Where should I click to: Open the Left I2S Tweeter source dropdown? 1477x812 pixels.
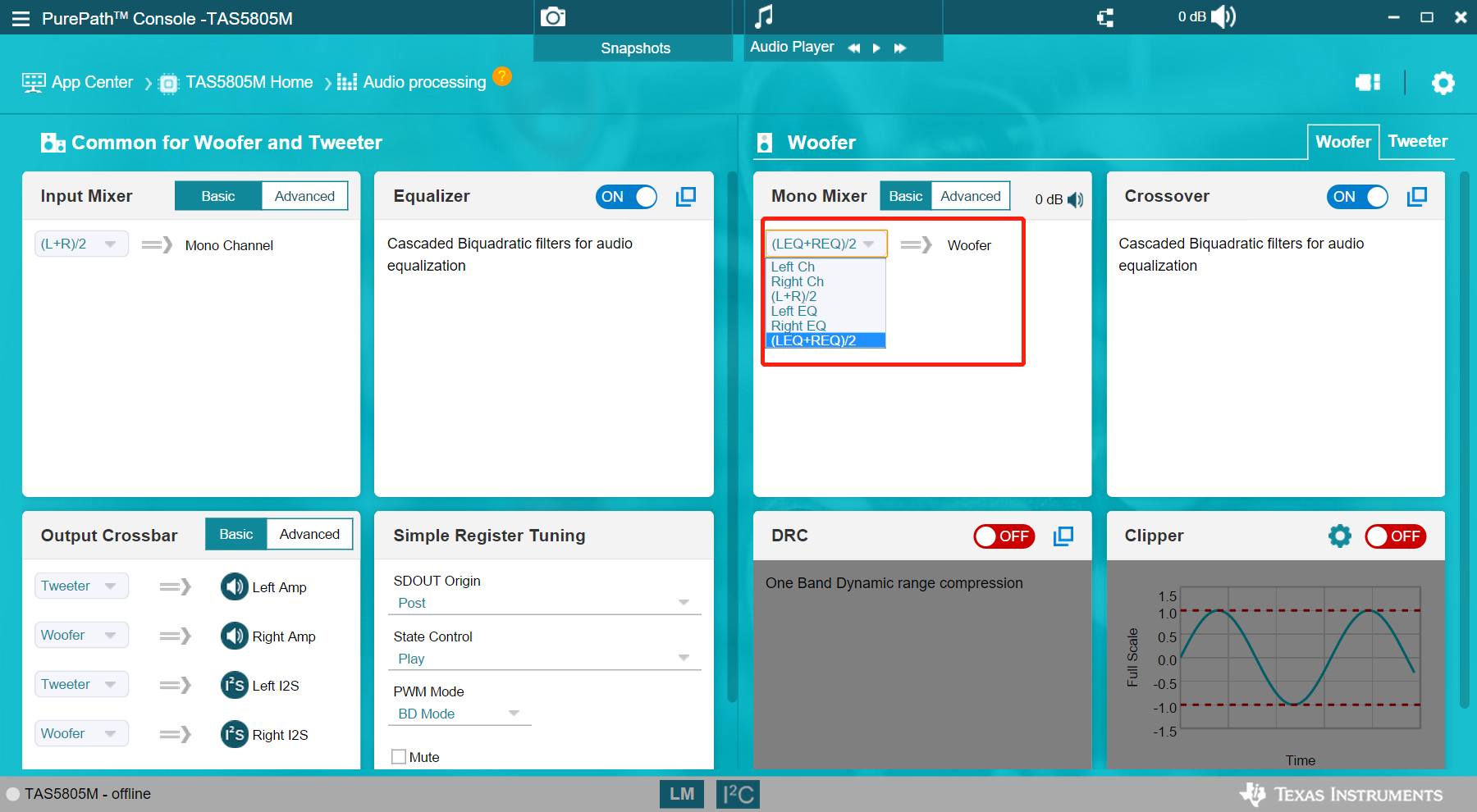tap(81, 684)
